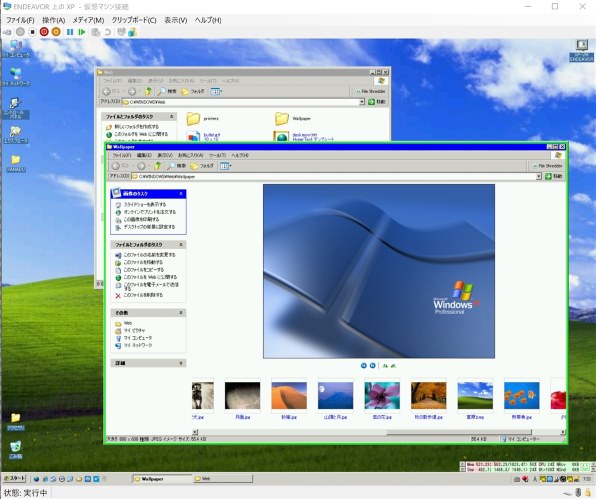Screen dimensions: 596x499
Task: Click the rotate clockwise icon under preview
Action: click(x=385, y=366)
